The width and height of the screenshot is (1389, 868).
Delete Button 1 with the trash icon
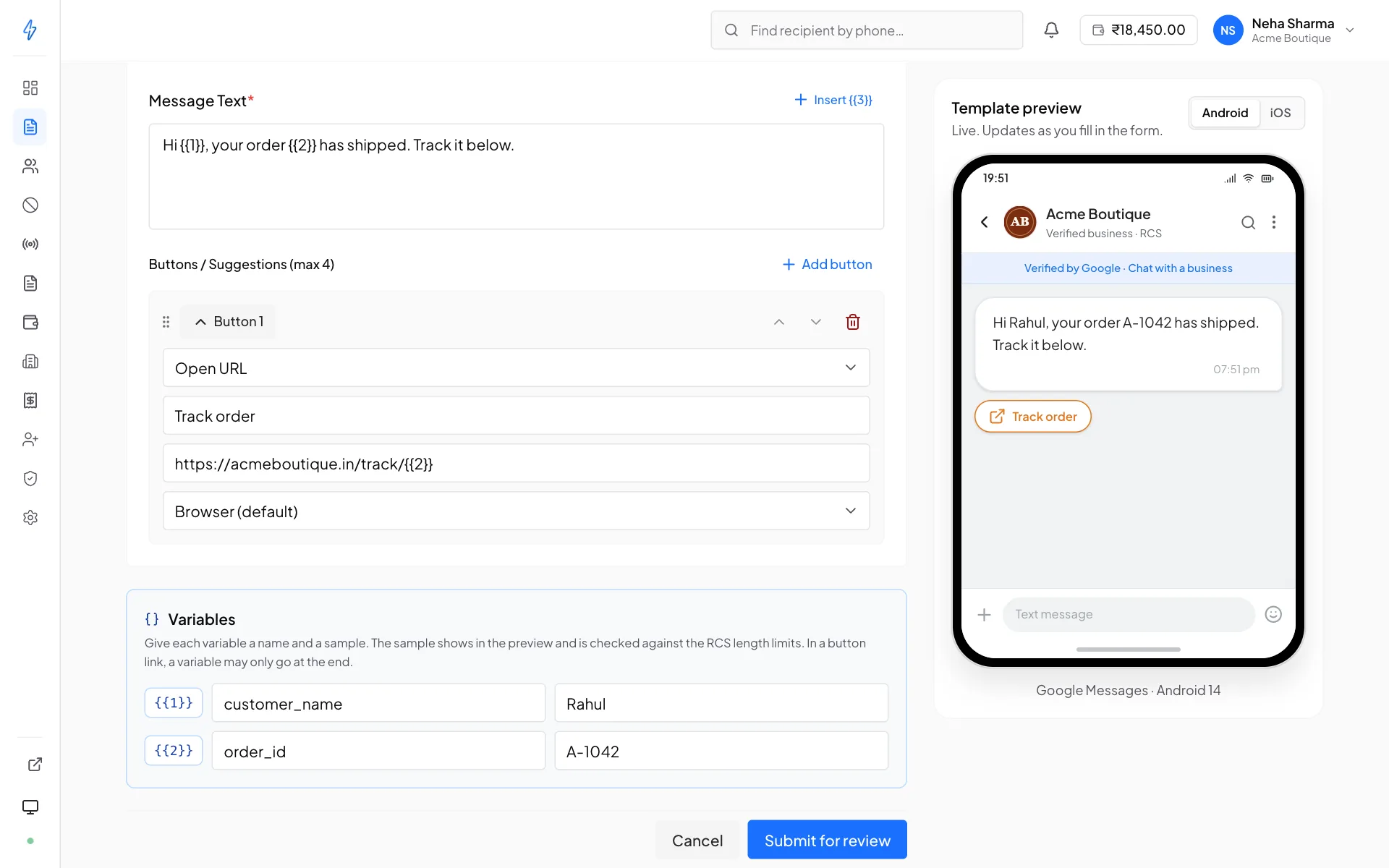(853, 322)
